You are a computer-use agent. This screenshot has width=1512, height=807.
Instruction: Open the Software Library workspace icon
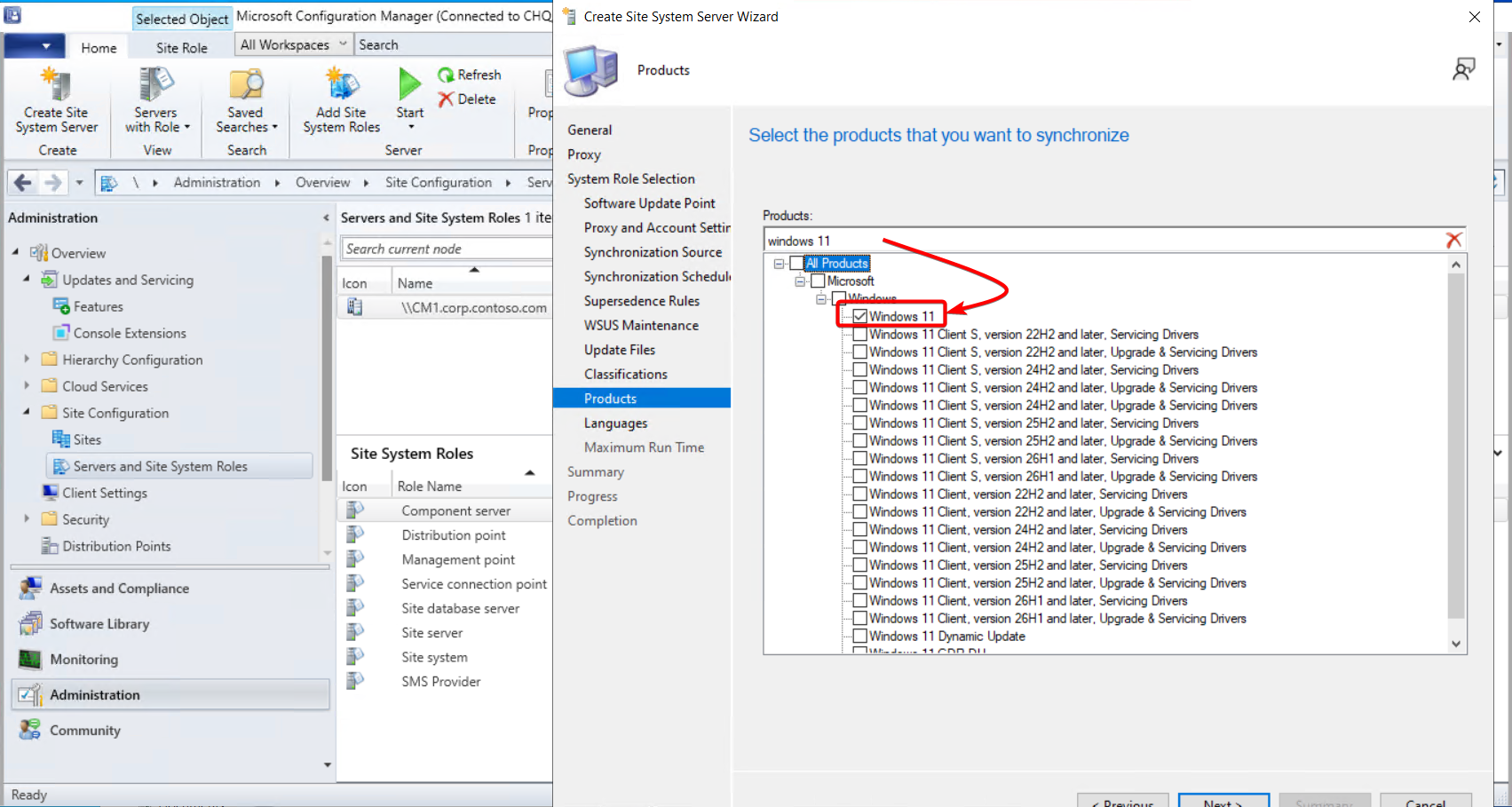[30, 623]
